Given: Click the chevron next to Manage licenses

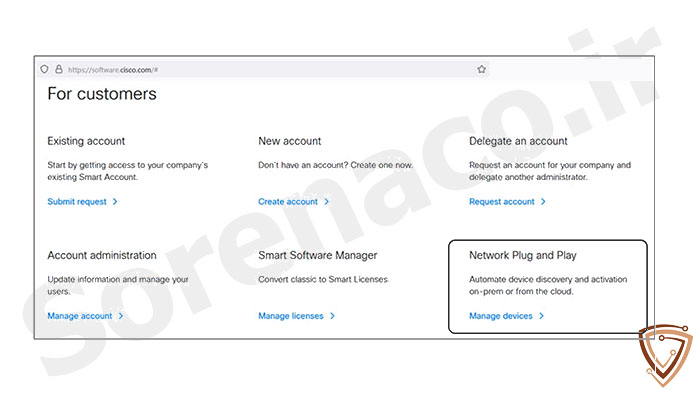Looking at the screenshot, I should [x=332, y=316].
